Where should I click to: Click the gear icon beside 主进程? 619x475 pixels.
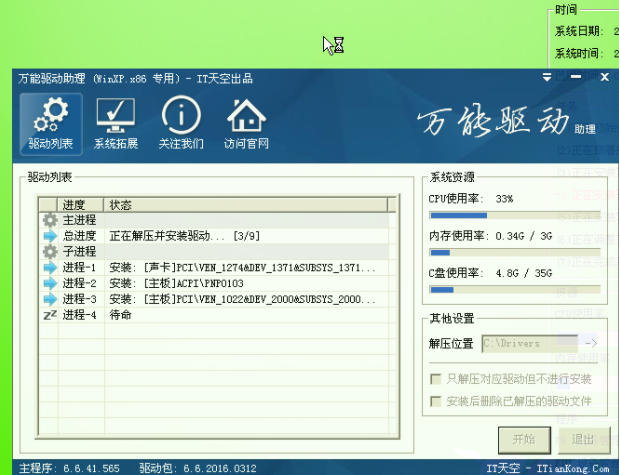click(50, 220)
